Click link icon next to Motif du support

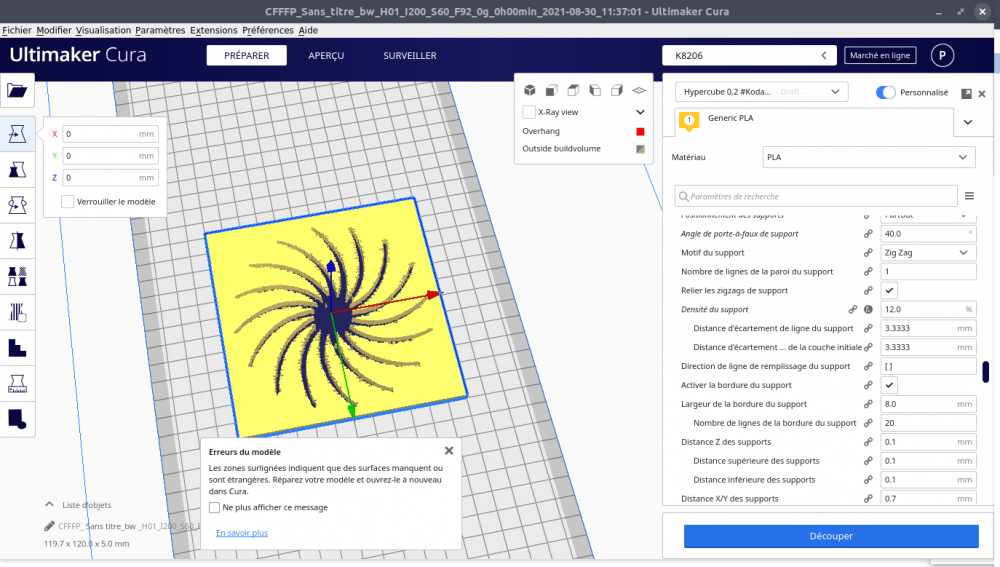click(x=868, y=253)
